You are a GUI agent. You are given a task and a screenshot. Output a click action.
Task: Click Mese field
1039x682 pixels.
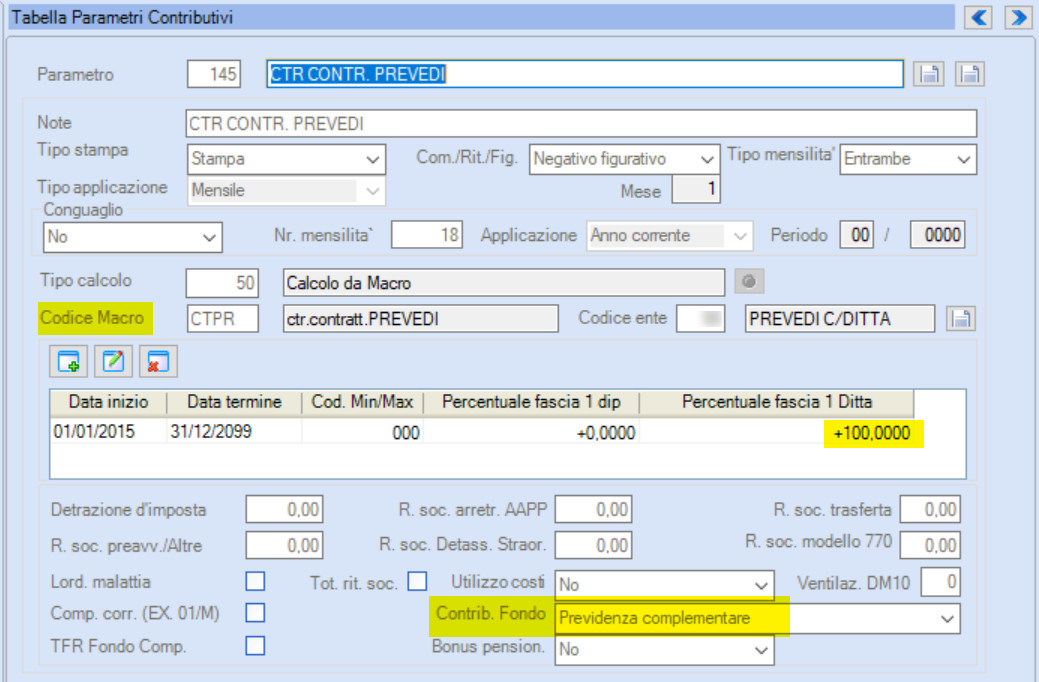(x=696, y=190)
